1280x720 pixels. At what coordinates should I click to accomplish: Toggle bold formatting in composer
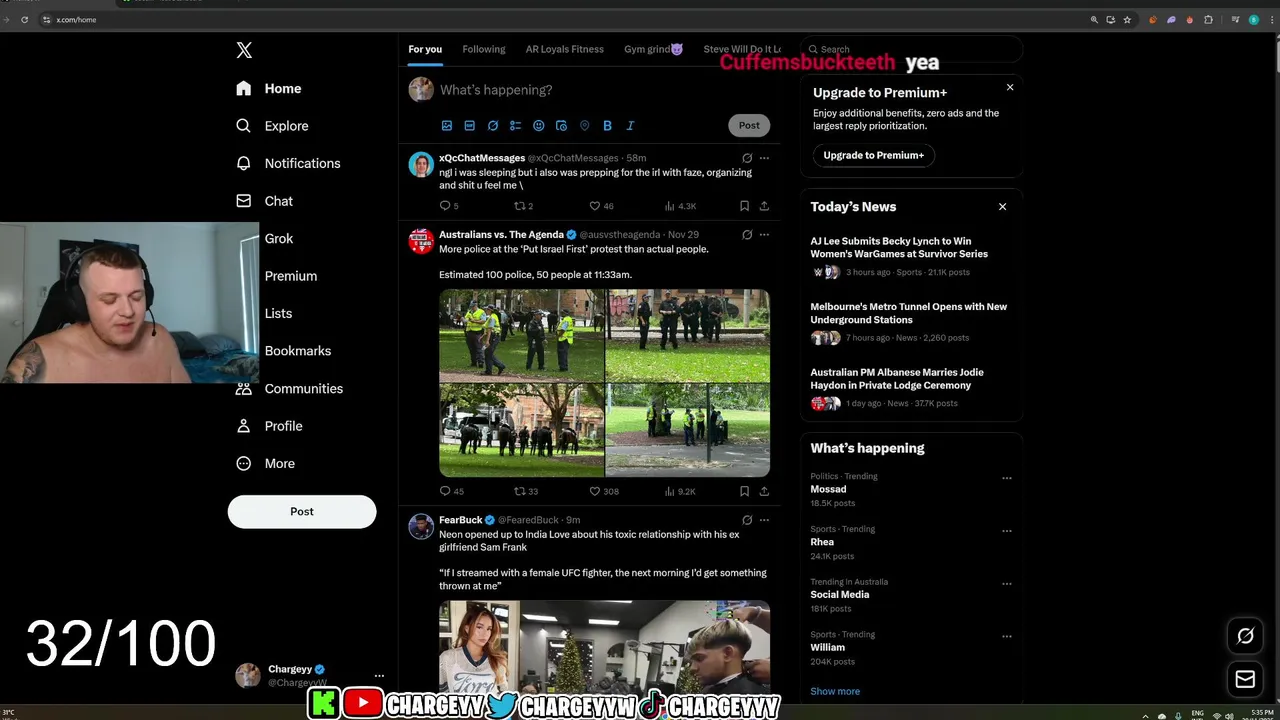(607, 126)
